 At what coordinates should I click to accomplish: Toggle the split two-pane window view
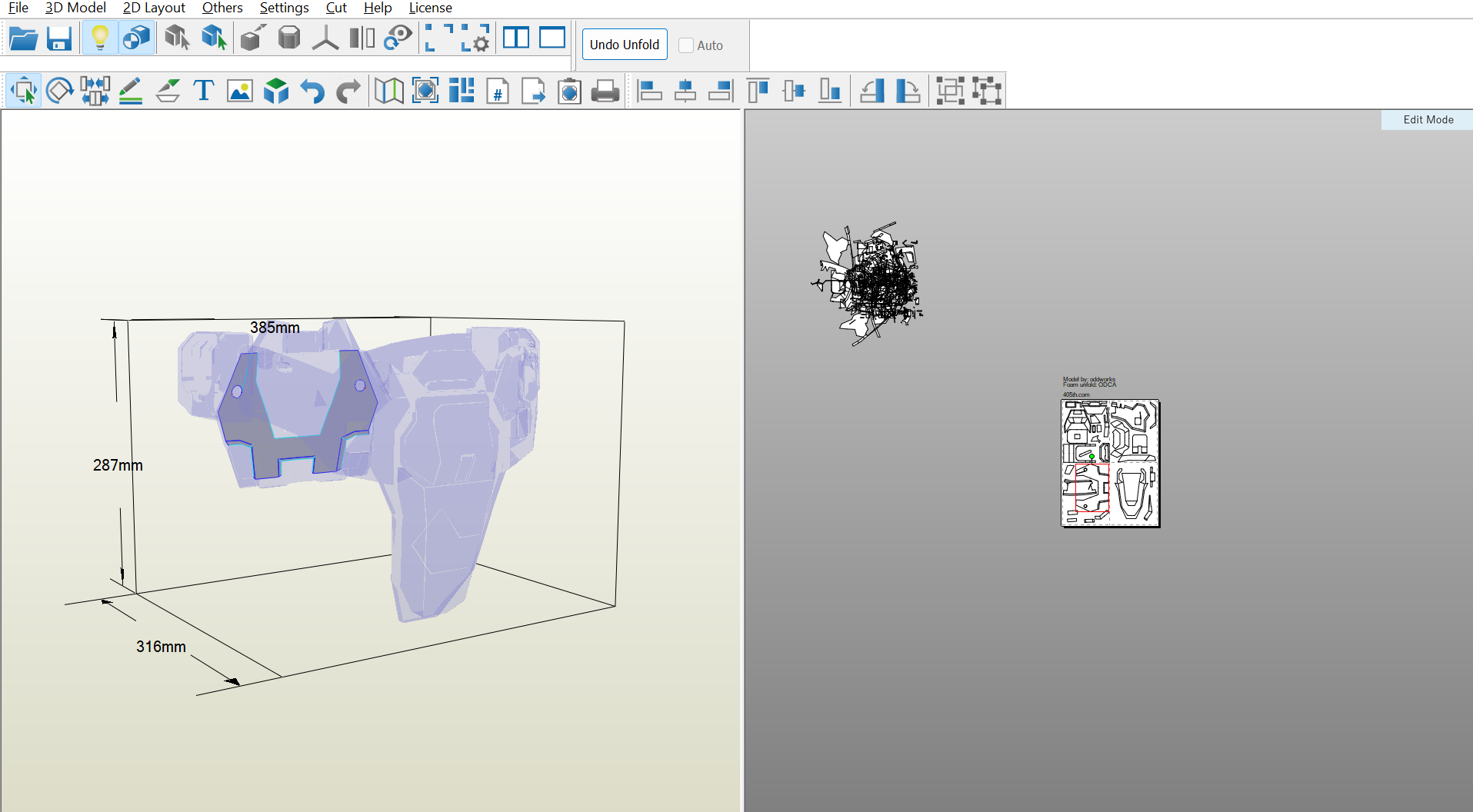pos(516,38)
